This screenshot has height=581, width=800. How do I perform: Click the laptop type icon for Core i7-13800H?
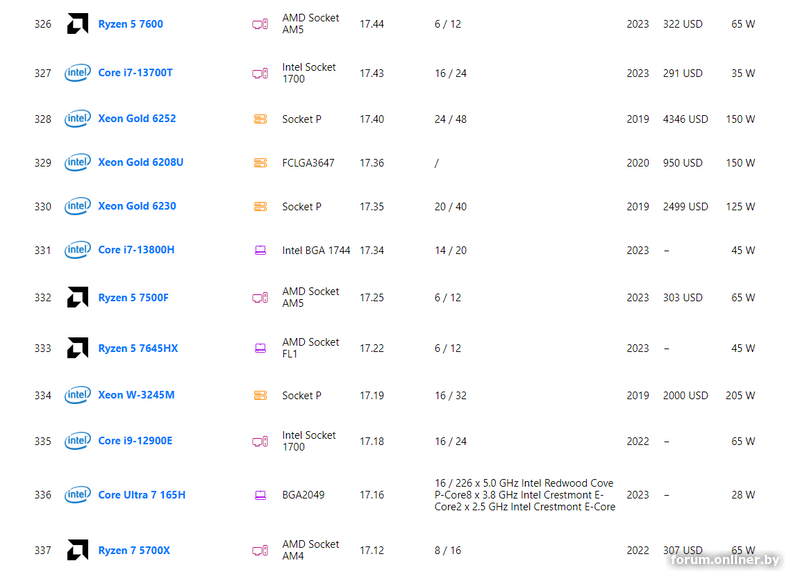[x=260, y=250]
